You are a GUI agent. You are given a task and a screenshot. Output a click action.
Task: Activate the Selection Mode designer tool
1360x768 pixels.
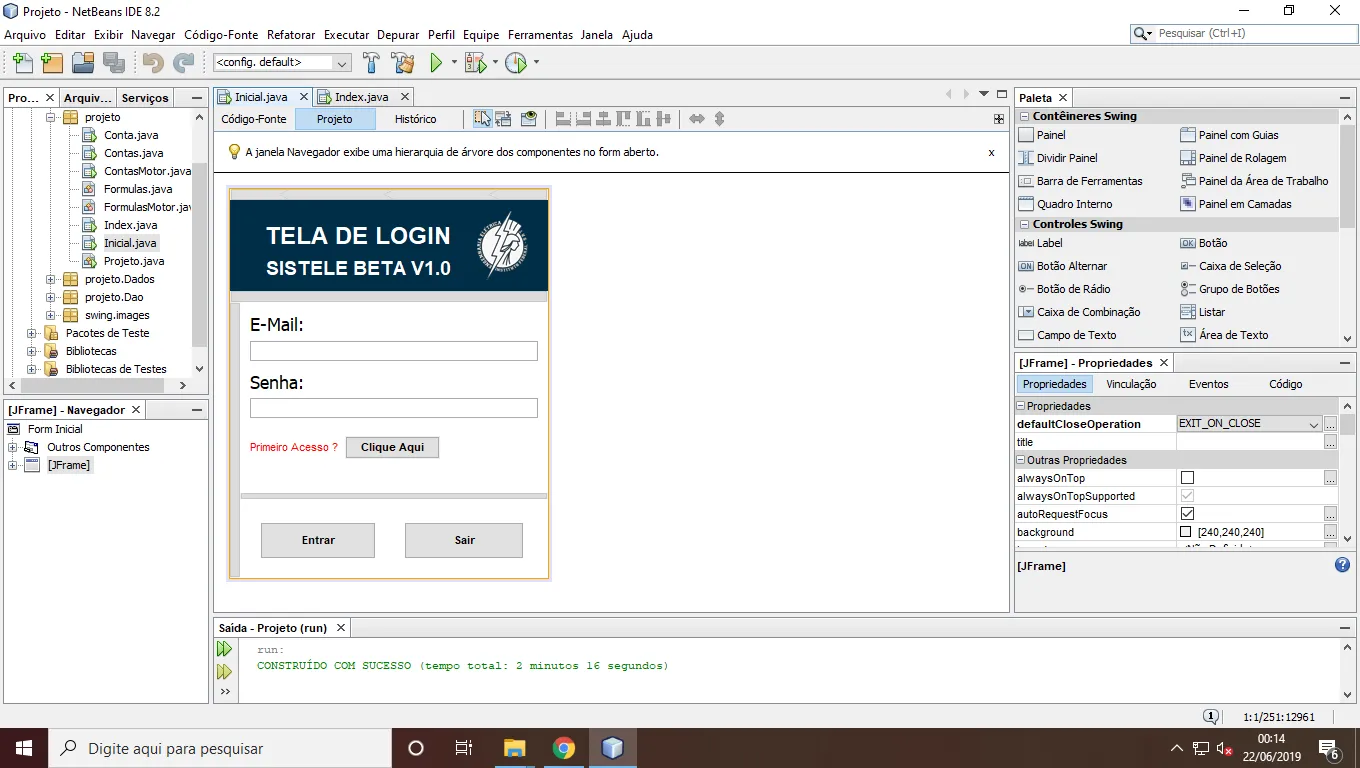[483, 119]
